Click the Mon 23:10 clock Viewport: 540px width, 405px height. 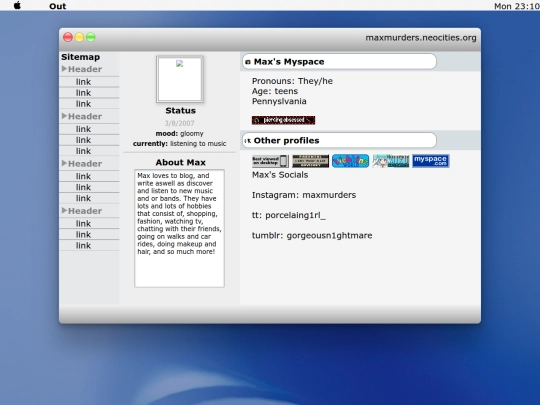[517, 6]
